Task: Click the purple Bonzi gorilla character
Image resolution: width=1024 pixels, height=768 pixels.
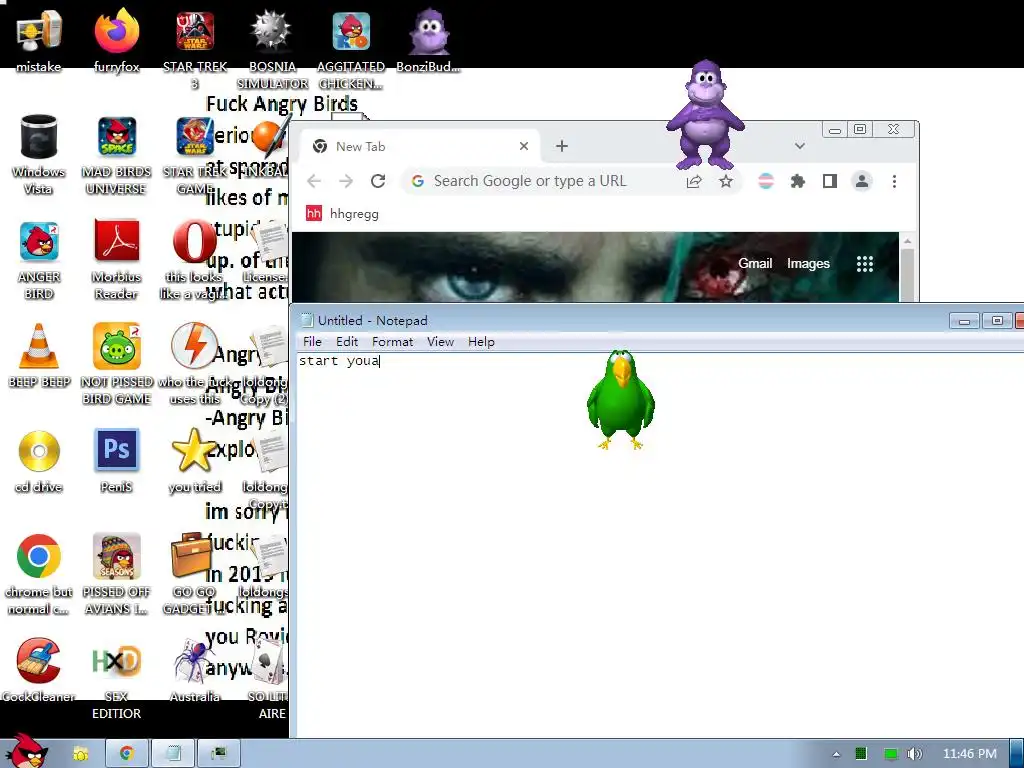Action: [705, 114]
